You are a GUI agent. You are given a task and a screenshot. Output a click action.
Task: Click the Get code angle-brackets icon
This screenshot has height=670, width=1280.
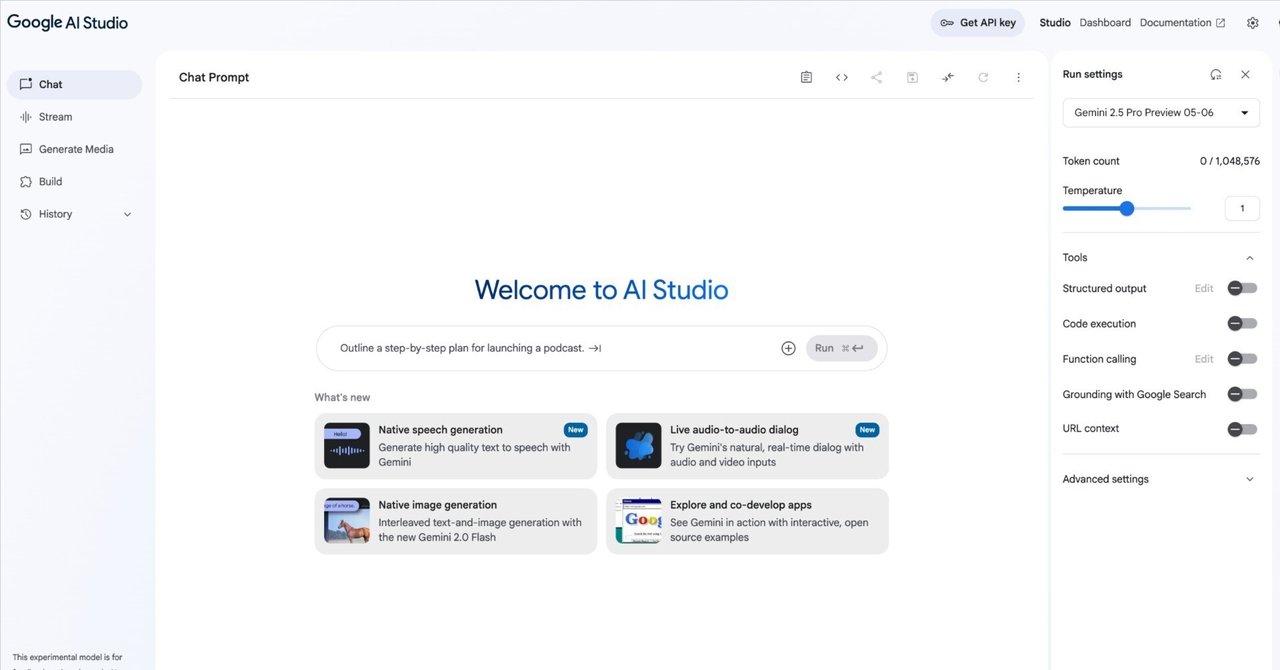pos(842,77)
